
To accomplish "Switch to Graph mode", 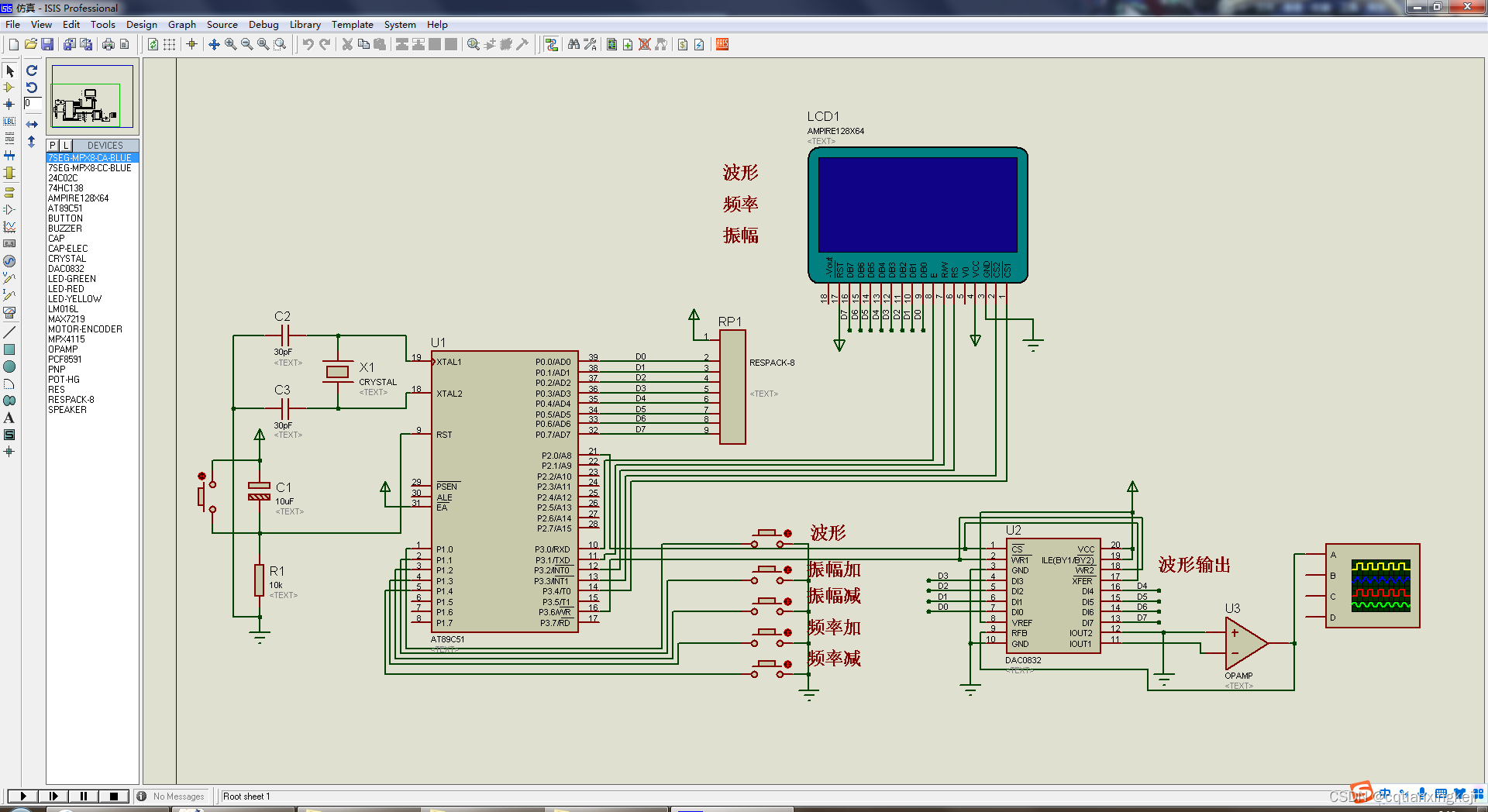I will click(x=9, y=227).
